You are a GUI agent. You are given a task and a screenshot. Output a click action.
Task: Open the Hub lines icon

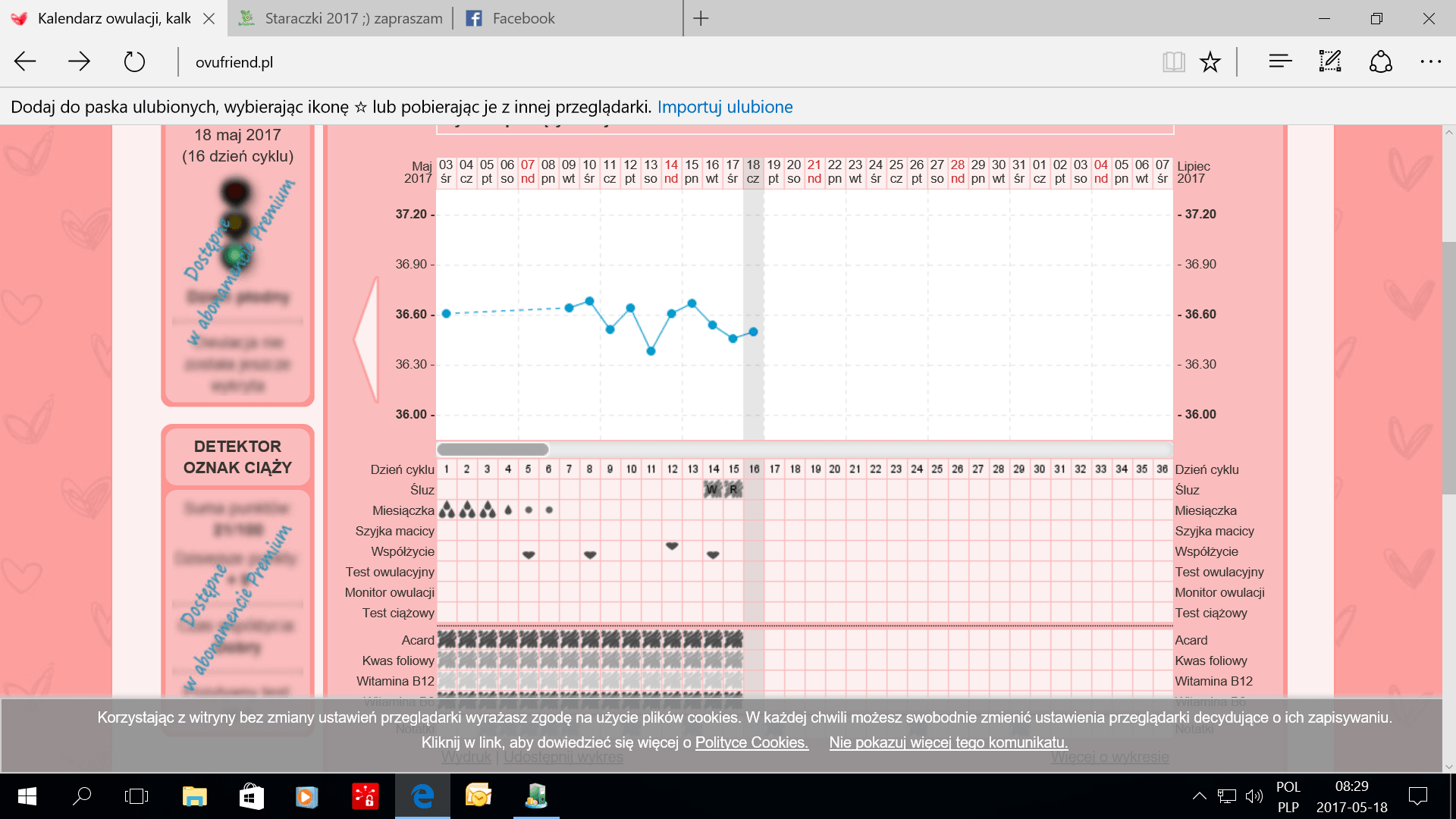click(x=1280, y=61)
